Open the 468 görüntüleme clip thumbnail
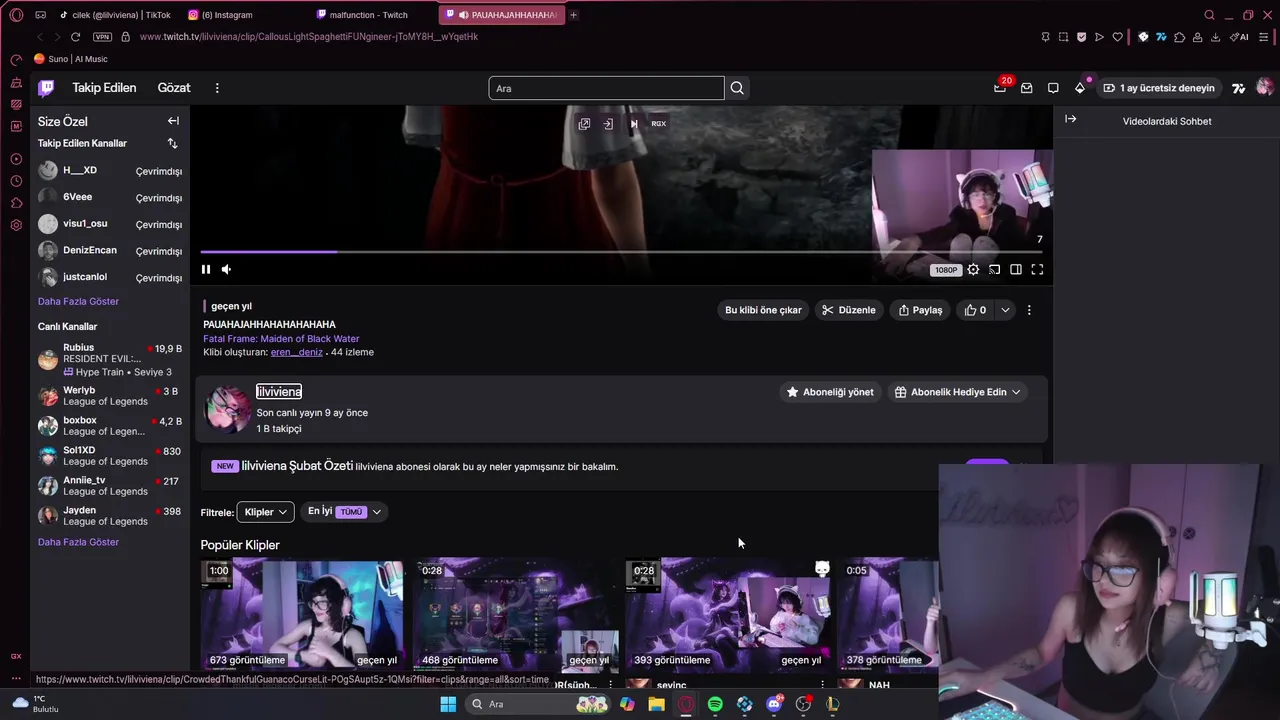Screen dimensions: 1280x720 (x=514, y=614)
